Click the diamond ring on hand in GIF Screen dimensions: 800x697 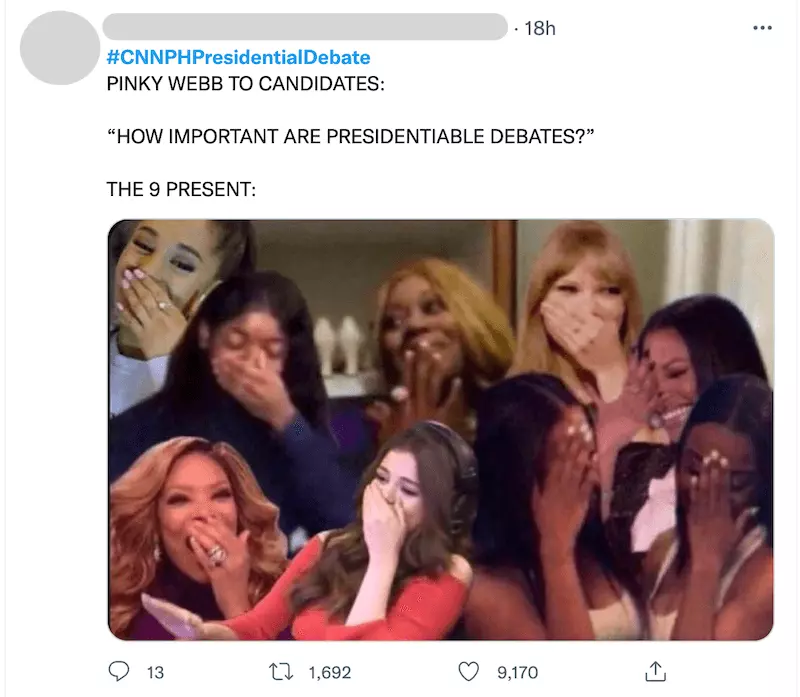click(x=215, y=554)
